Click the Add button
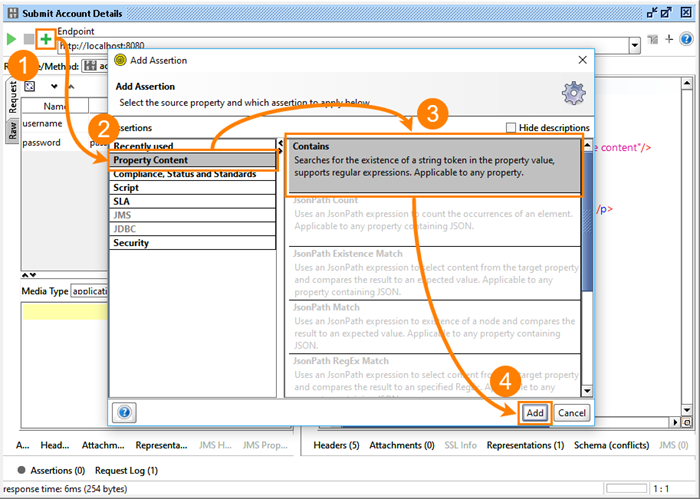700x499 pixels. tap(535, 412)
